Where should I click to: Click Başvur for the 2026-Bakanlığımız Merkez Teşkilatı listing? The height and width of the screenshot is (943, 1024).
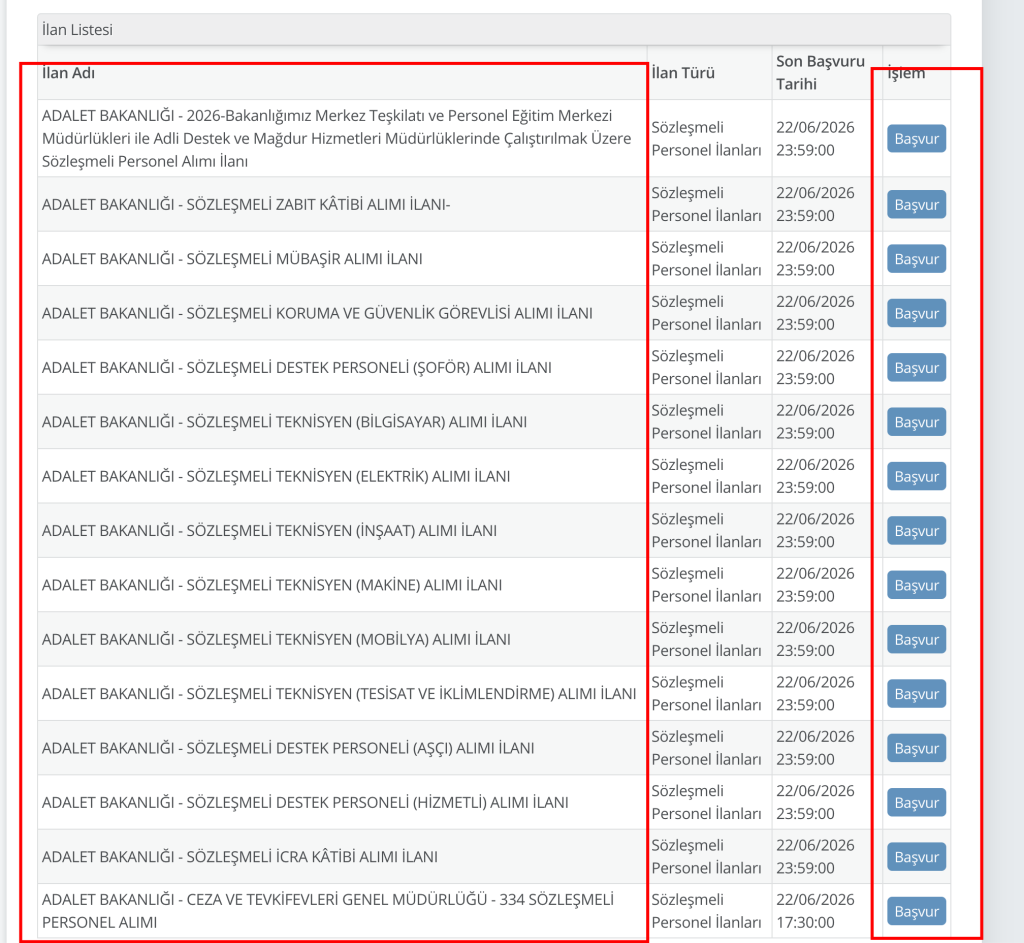pos(916,138)
